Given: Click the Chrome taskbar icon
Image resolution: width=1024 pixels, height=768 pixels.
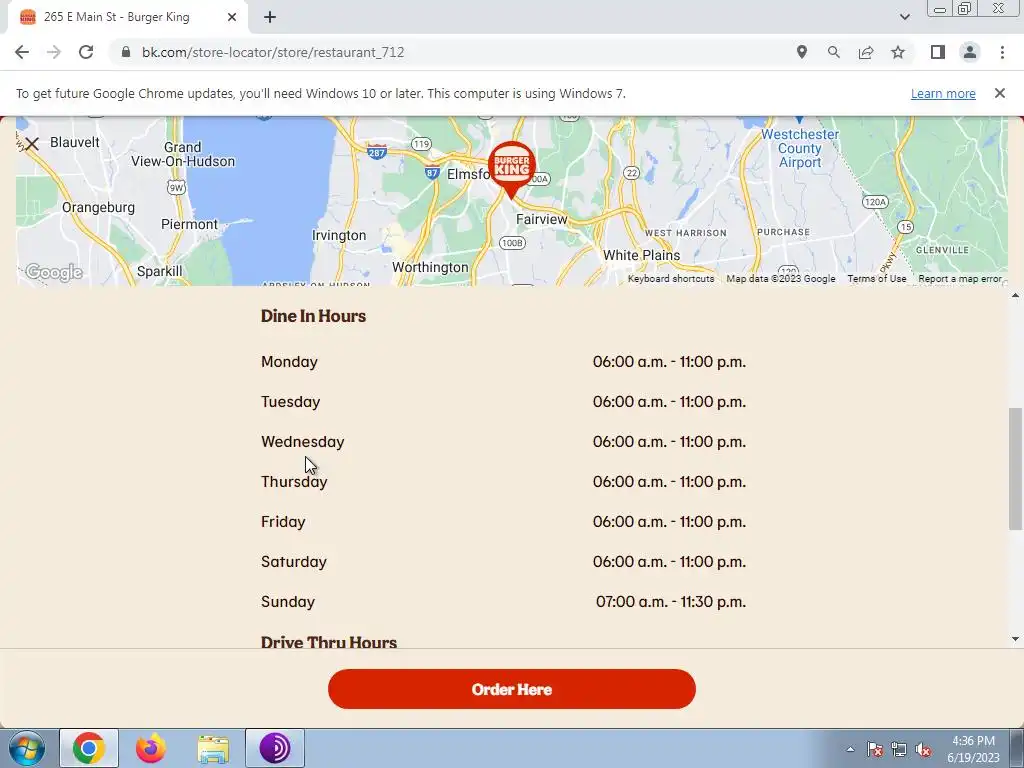Looking at the screenshot, I should click(89, 748).
